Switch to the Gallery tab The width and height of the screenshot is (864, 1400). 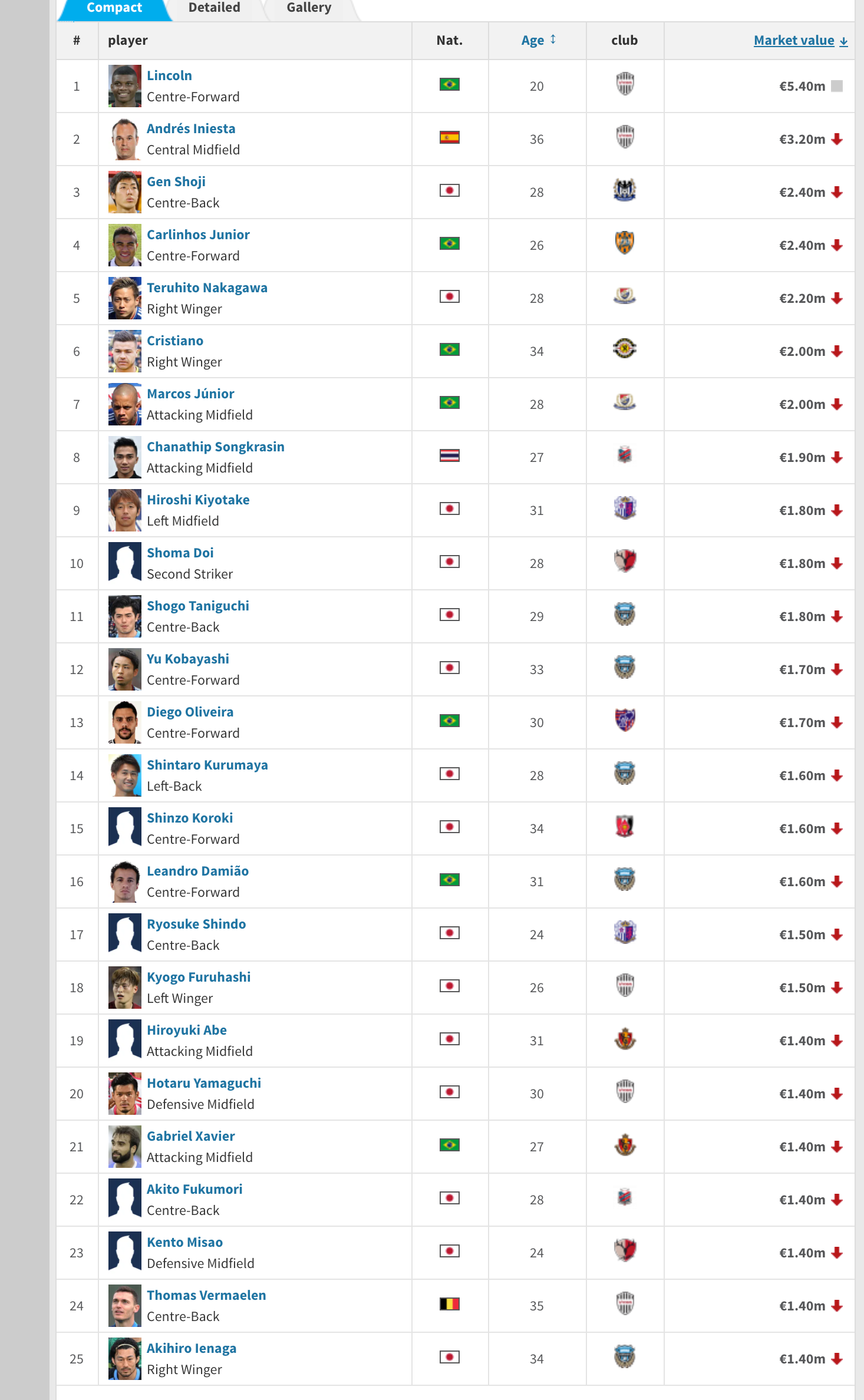pyautogui.click(x=309, y=8)
